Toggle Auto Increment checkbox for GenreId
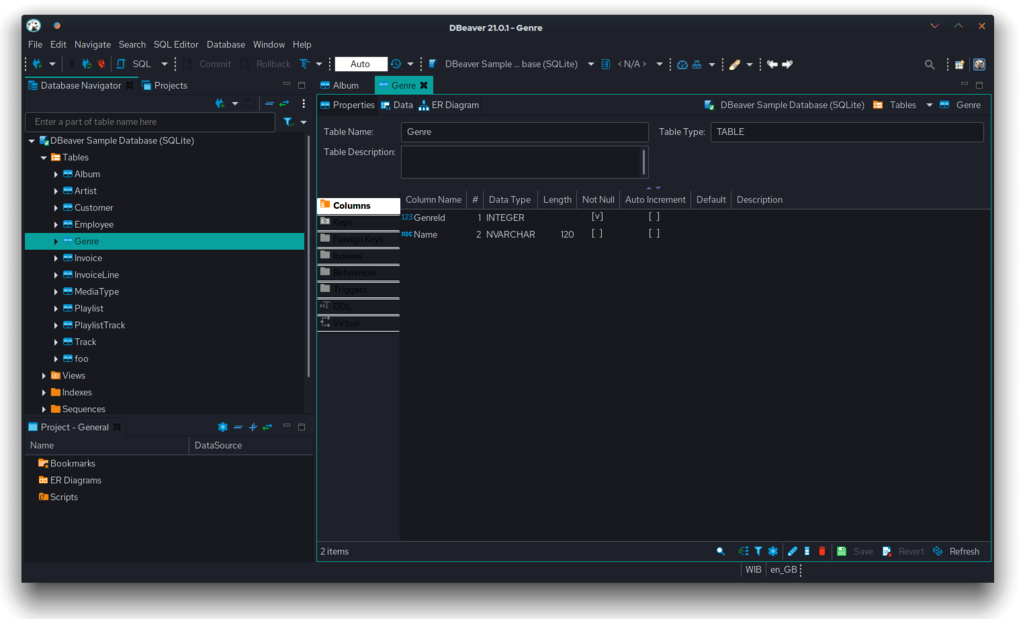 (654, 217)
